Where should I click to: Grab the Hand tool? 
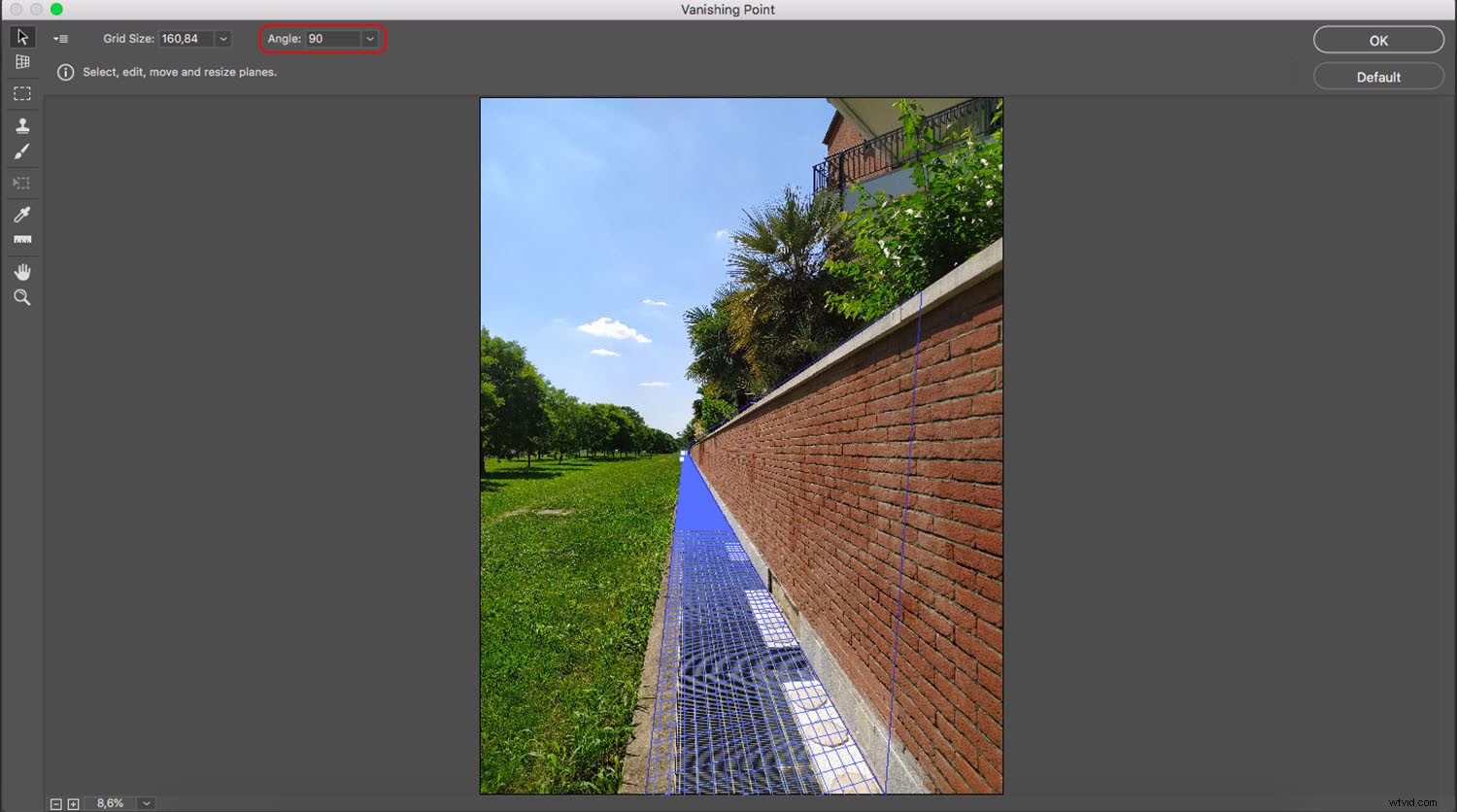22,271
